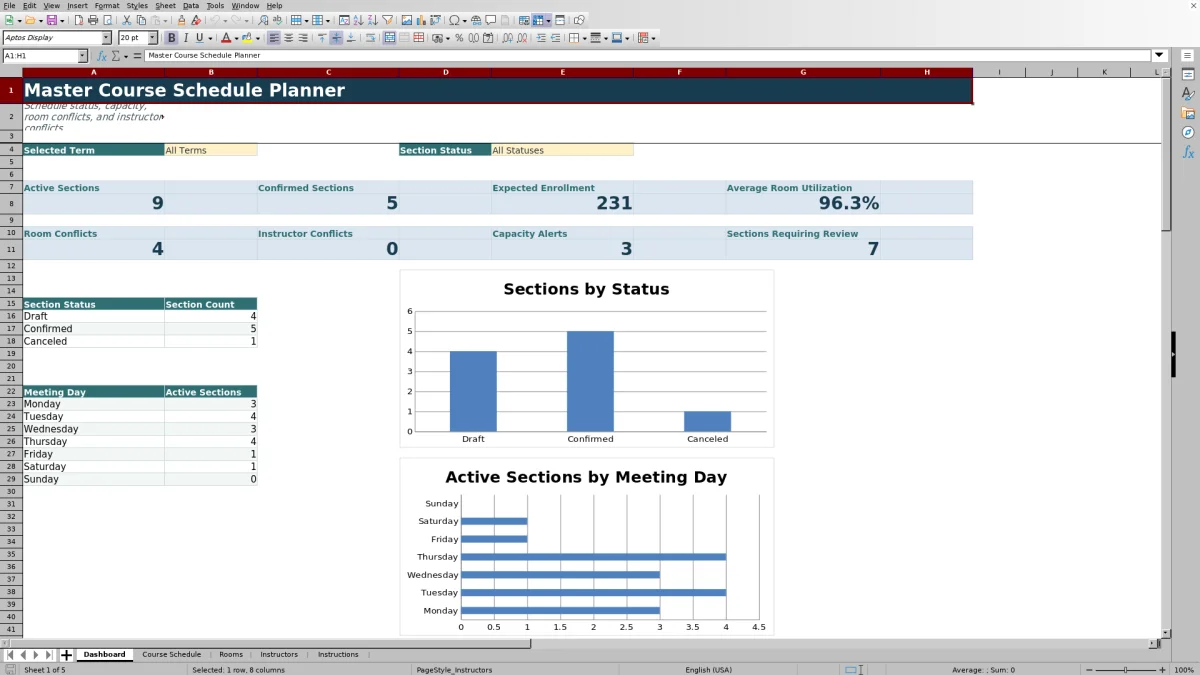Click the Insert Hyperlink icon
Screen dimensions: 1200x675
tap(476, 20)
